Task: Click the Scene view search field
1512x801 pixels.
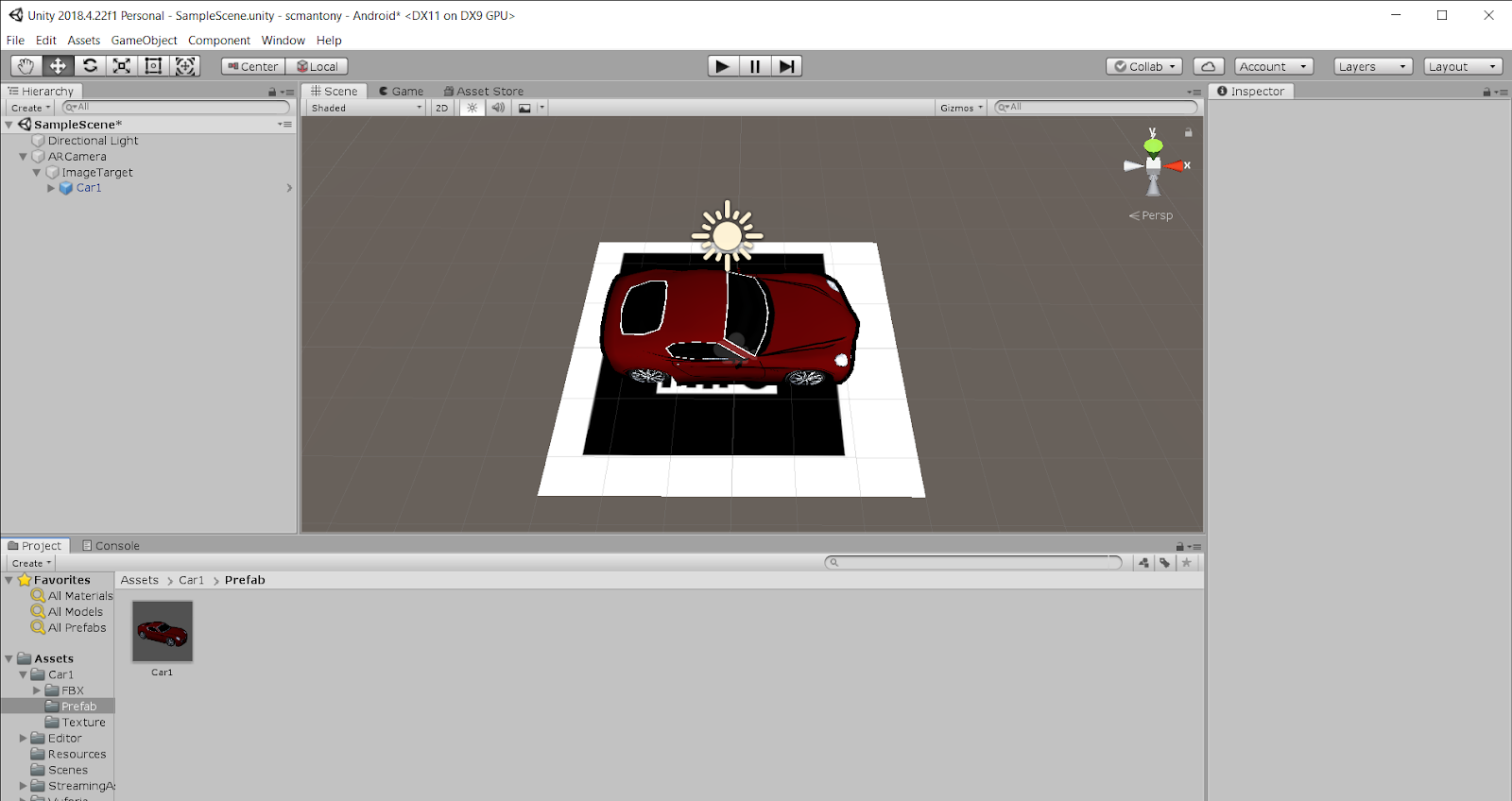Action: point(1096,108)
